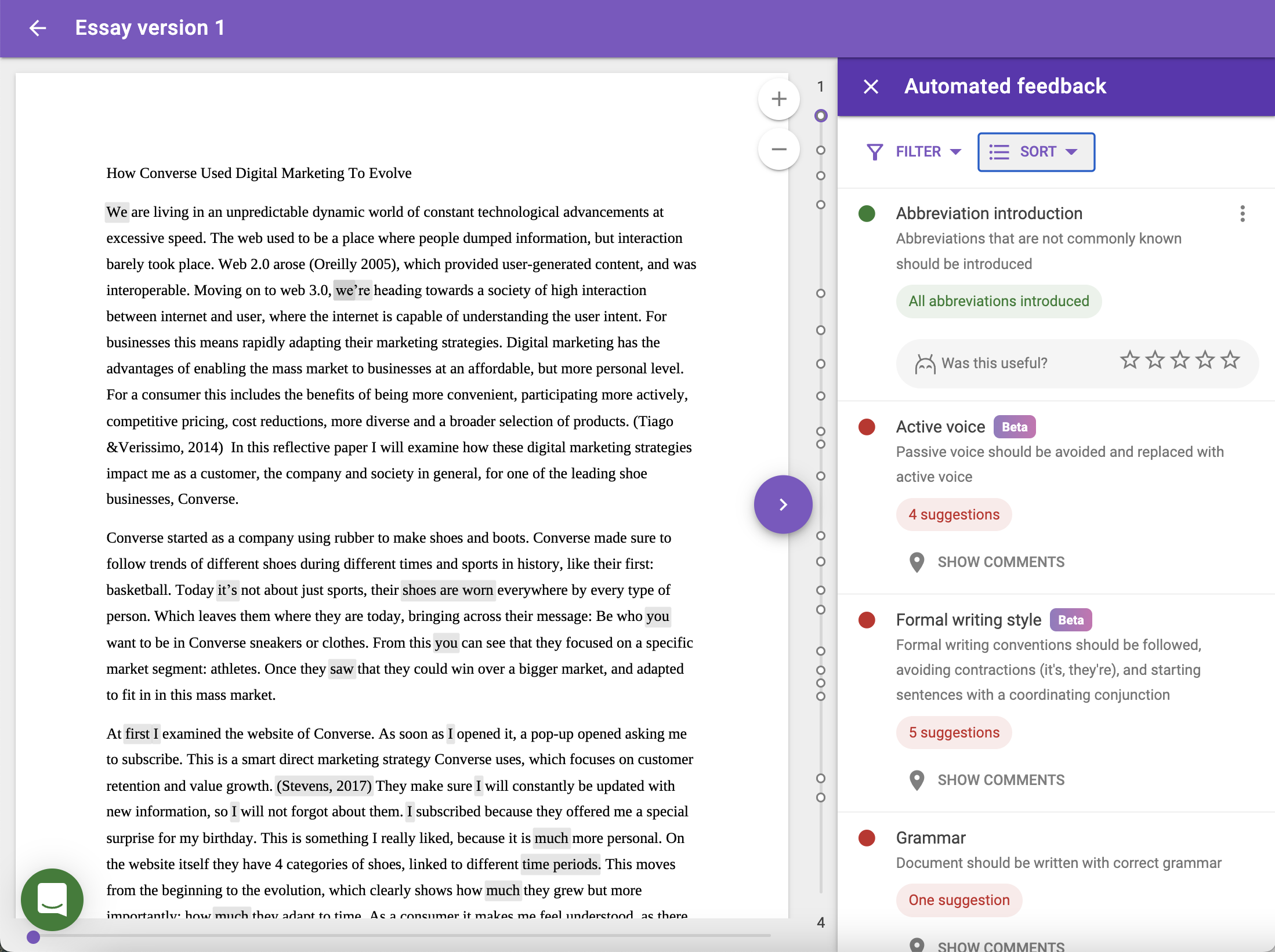Image resolution: width=1275 pixels, height=952 pixels.
Task: Click the red status dot for Active voice
Action: [x=867, y=427]
